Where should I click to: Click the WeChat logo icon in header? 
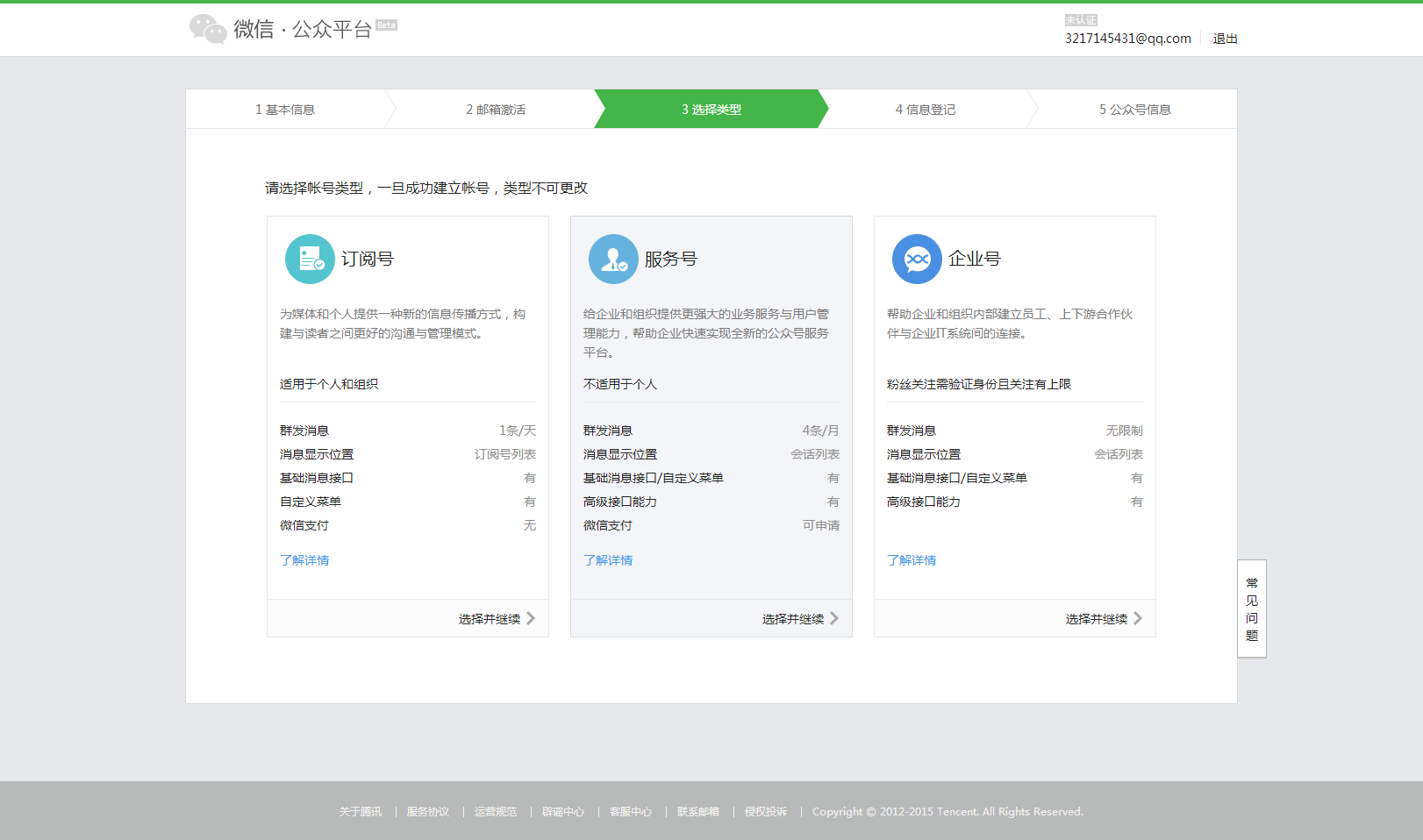tap(208, 29)
